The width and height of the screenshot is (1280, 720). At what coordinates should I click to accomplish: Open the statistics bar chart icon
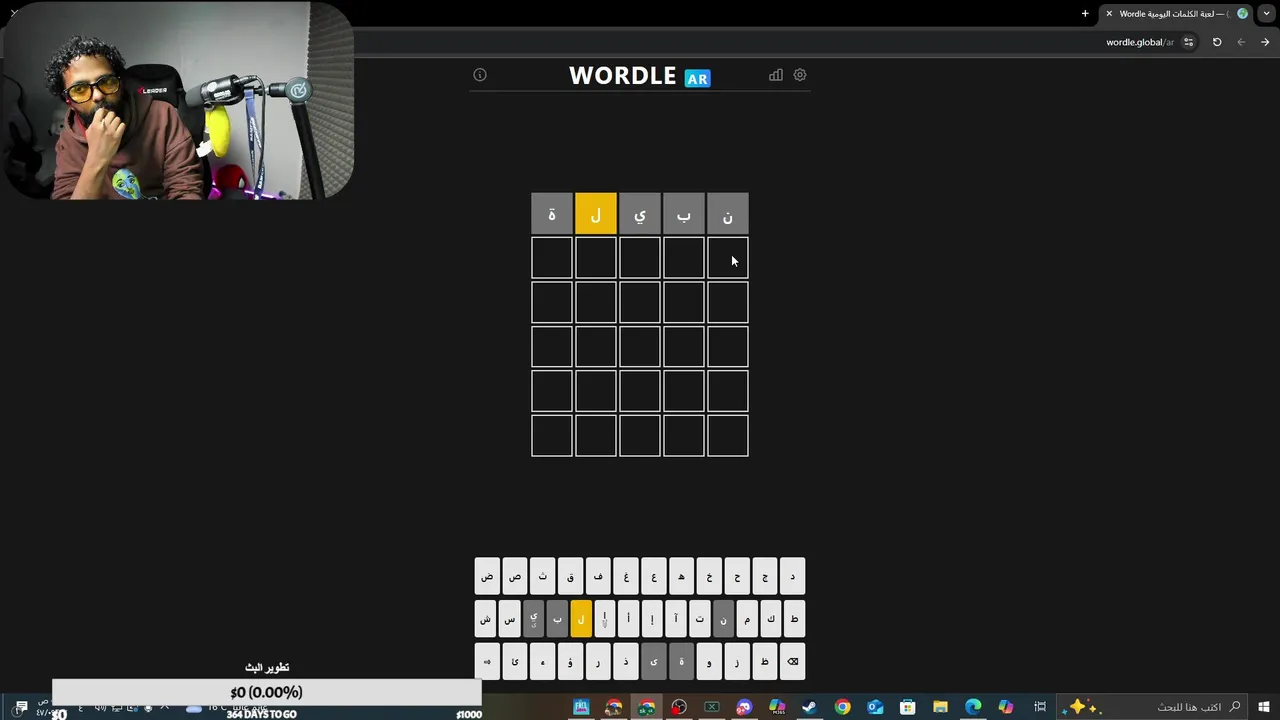[x=776, y=75]
